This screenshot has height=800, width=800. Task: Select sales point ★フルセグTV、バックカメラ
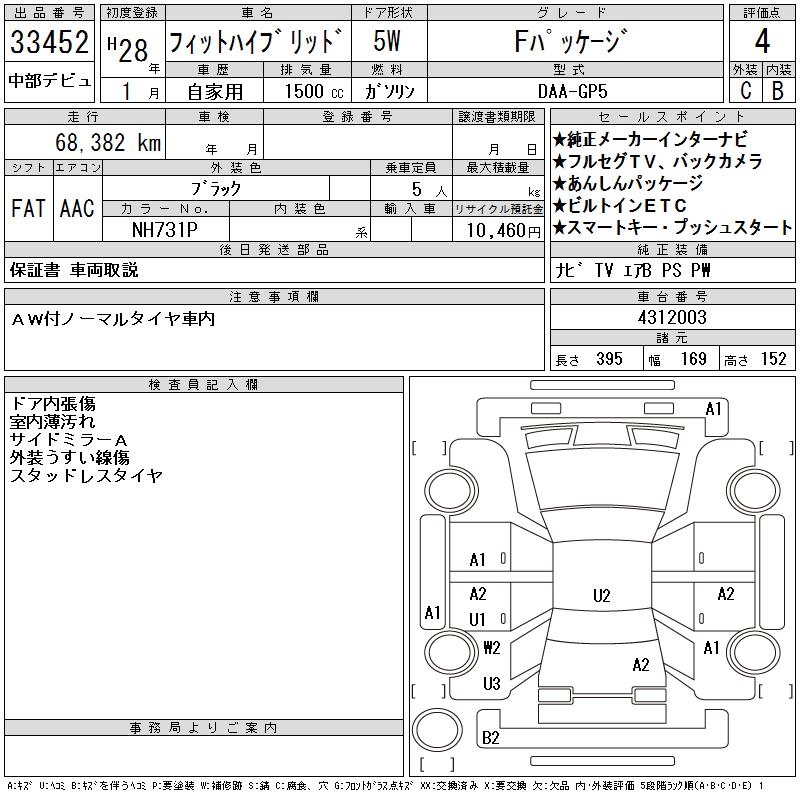click(x=657, y=161)
